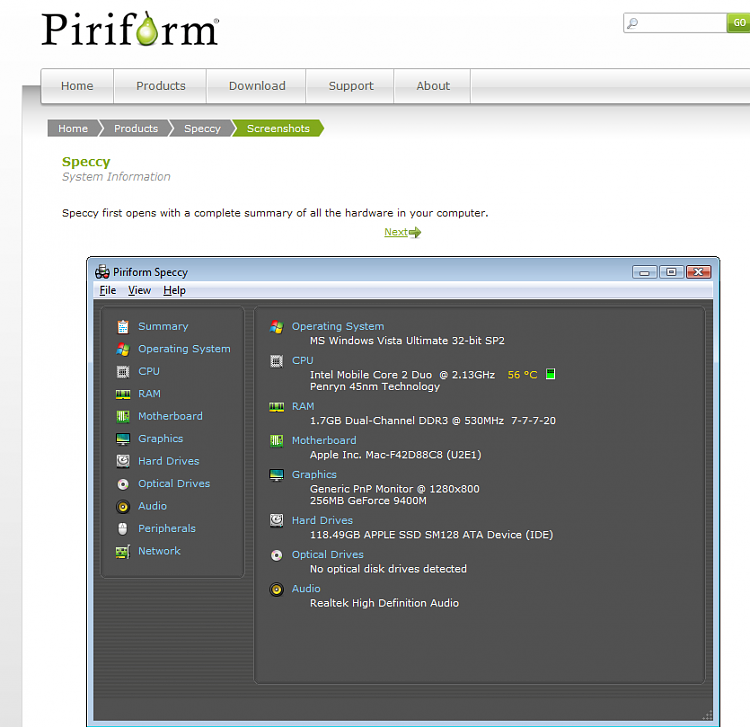
Task: Open the Products navigation tab
Action: (161, 86)
